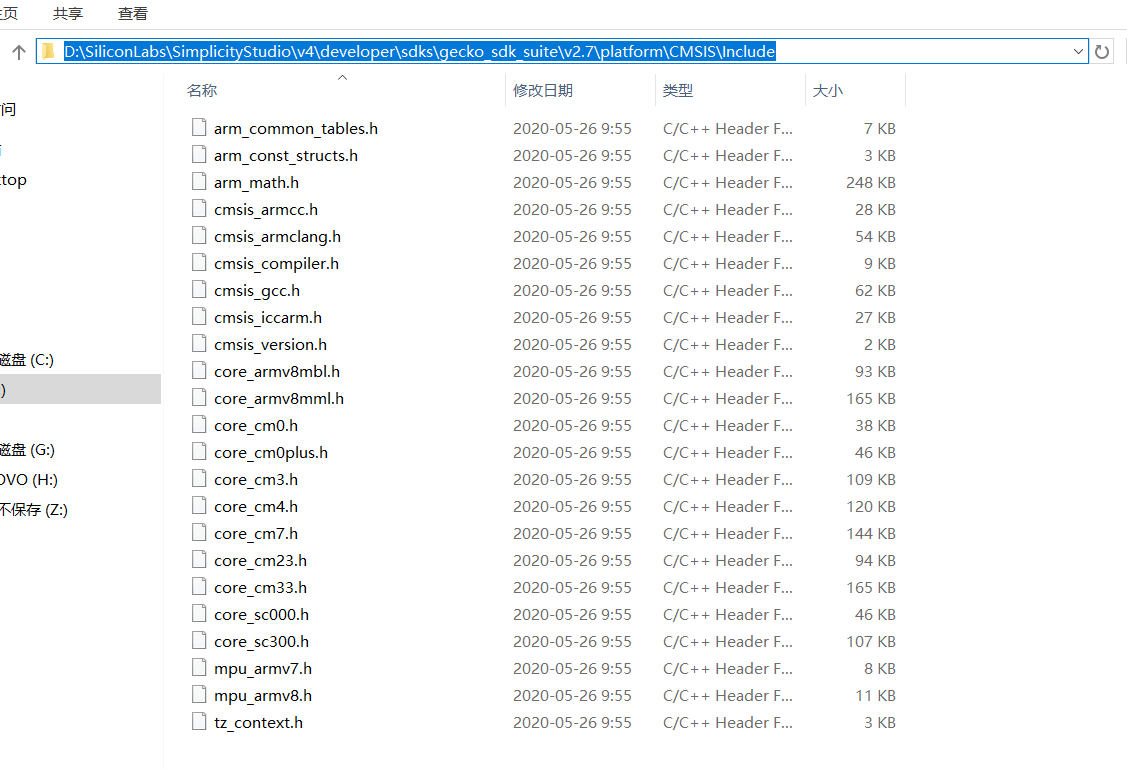Image resolution: width=1127 pixels, height=769 pixels.
Task: Open the address bar history dropdown
Action: pos(1078,52)
